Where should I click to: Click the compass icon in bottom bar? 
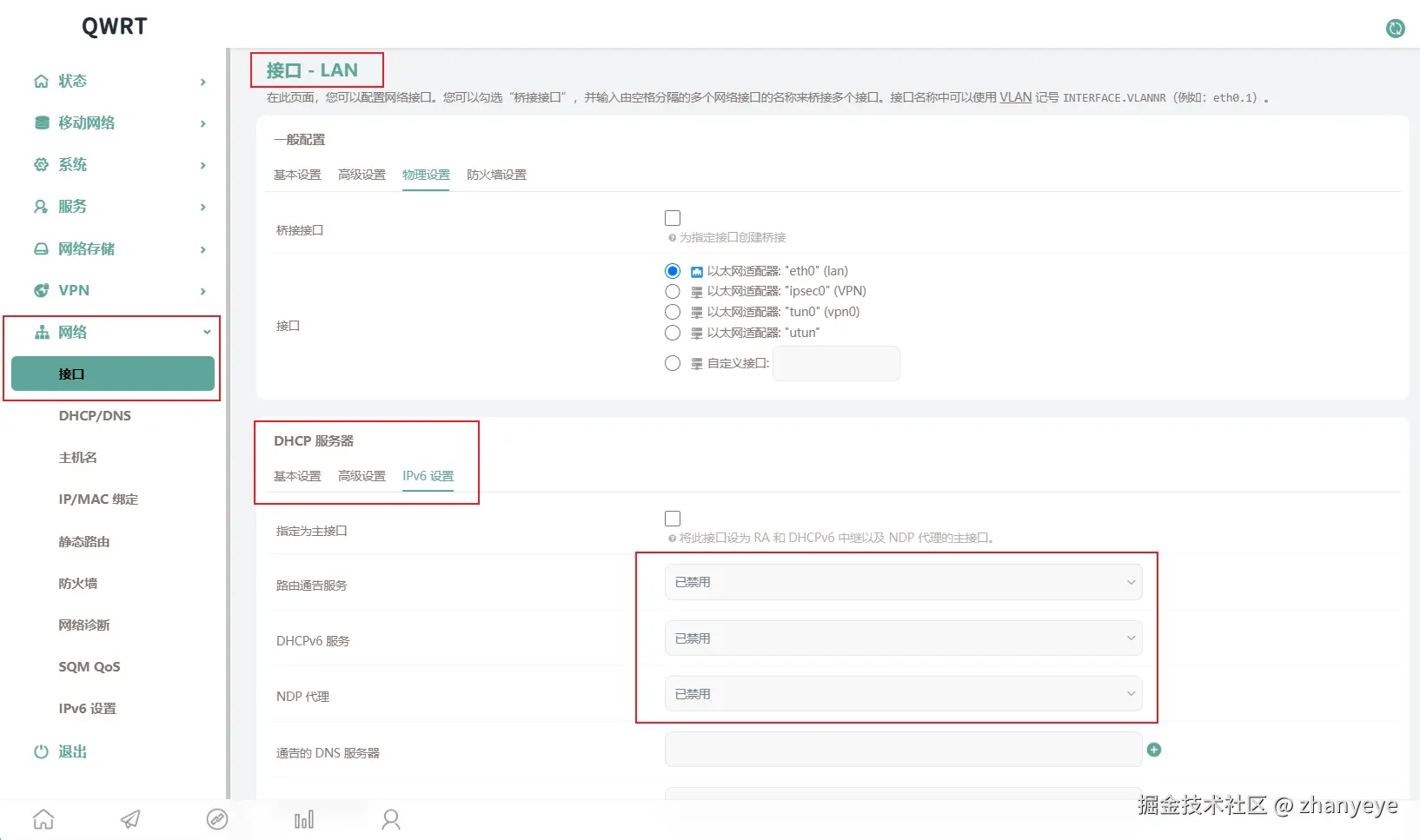coord(217,819)
